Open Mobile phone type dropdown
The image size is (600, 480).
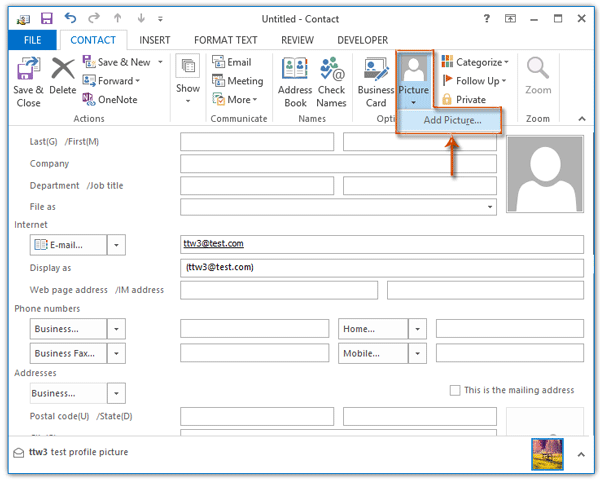pos(417,353)
